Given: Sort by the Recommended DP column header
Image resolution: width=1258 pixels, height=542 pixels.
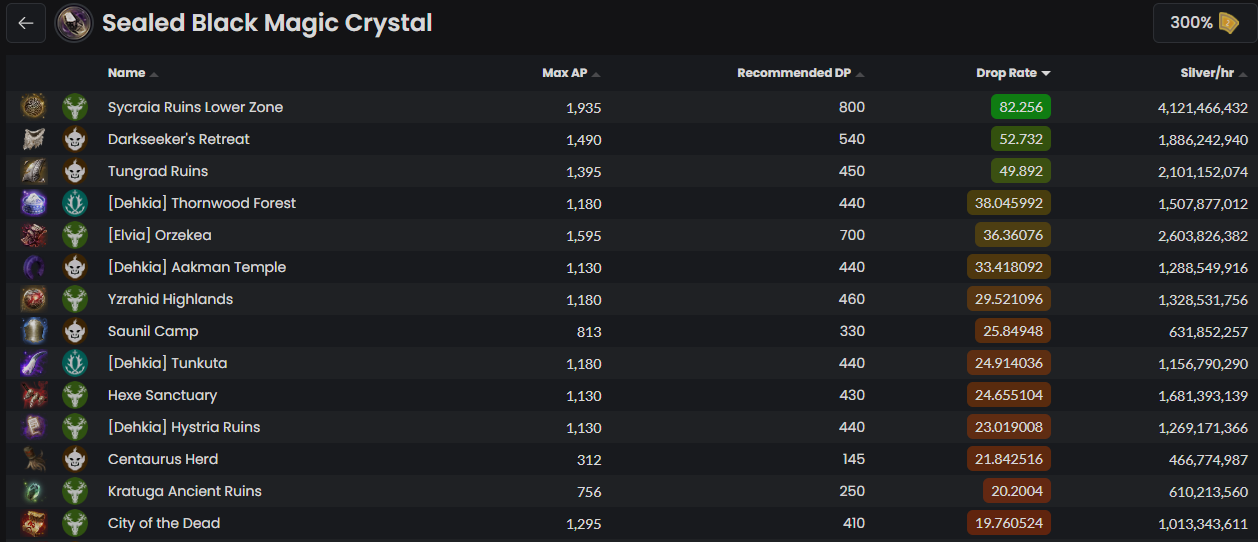Looking at the screenshot, I should coord(794,73).
